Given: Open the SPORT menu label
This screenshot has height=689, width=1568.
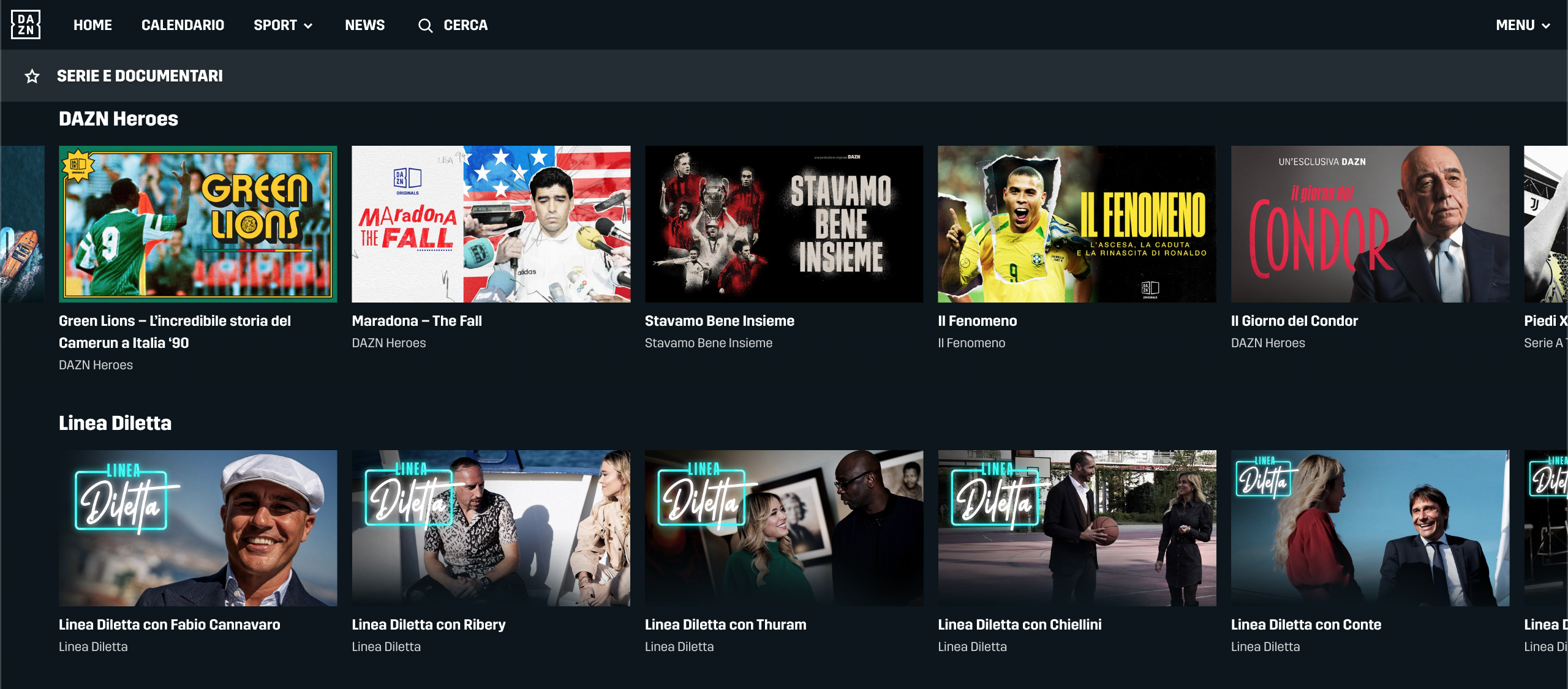Looking at the screenshot, I should tap(275, 25).
